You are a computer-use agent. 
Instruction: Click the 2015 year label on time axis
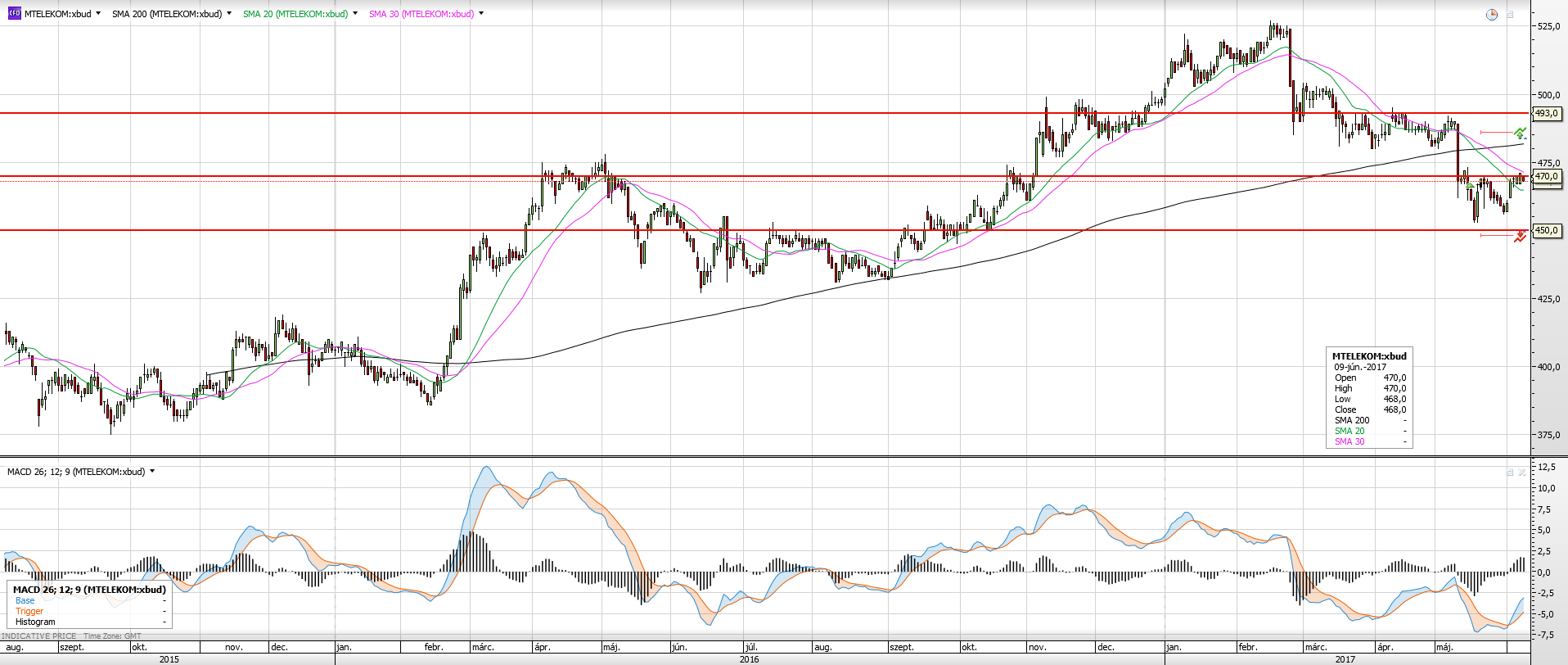click(x=169, y=659)
